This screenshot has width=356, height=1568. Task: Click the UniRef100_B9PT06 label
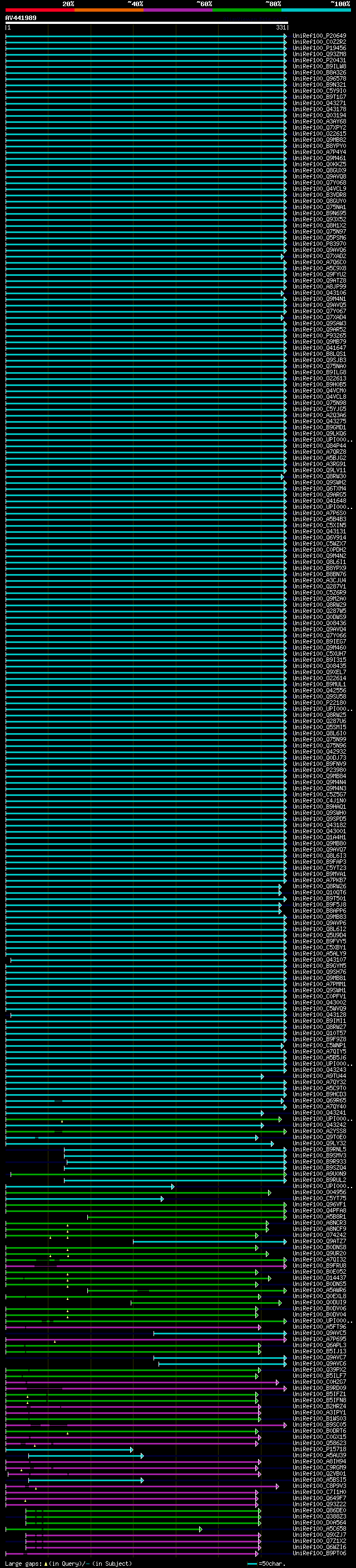coord(319,1554)
